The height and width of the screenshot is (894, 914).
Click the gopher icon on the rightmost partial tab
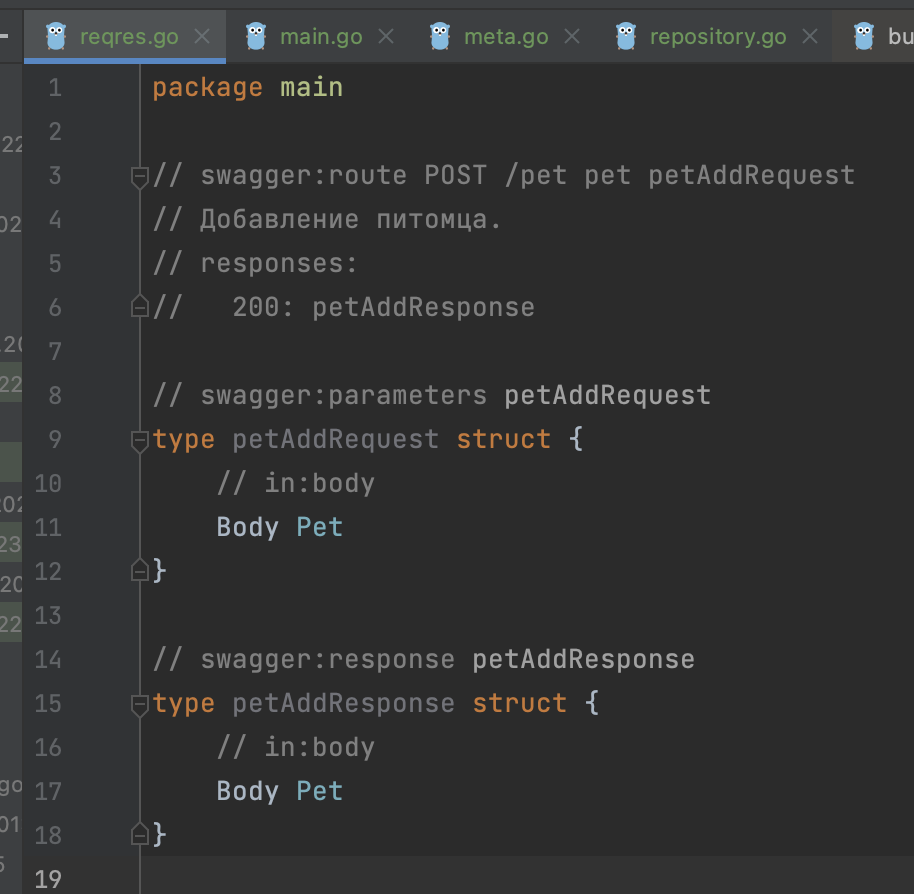[x=864, y=37]
